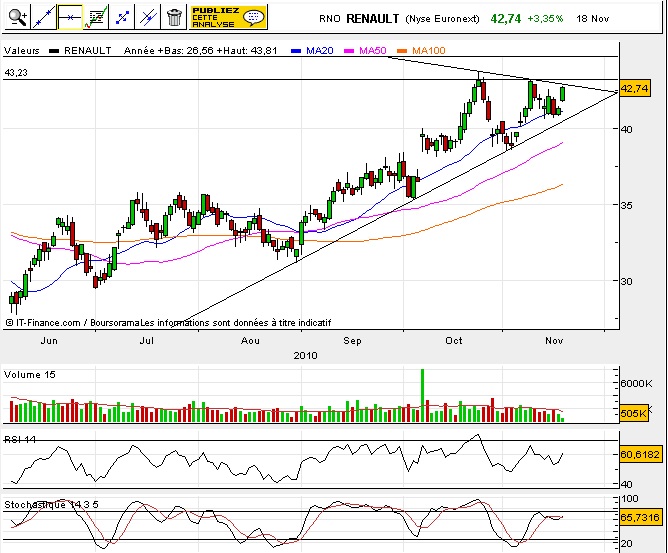Screen dimensions: 668x553
Task: Select the trend line drawing tool
Action: (x=43, y=17)
